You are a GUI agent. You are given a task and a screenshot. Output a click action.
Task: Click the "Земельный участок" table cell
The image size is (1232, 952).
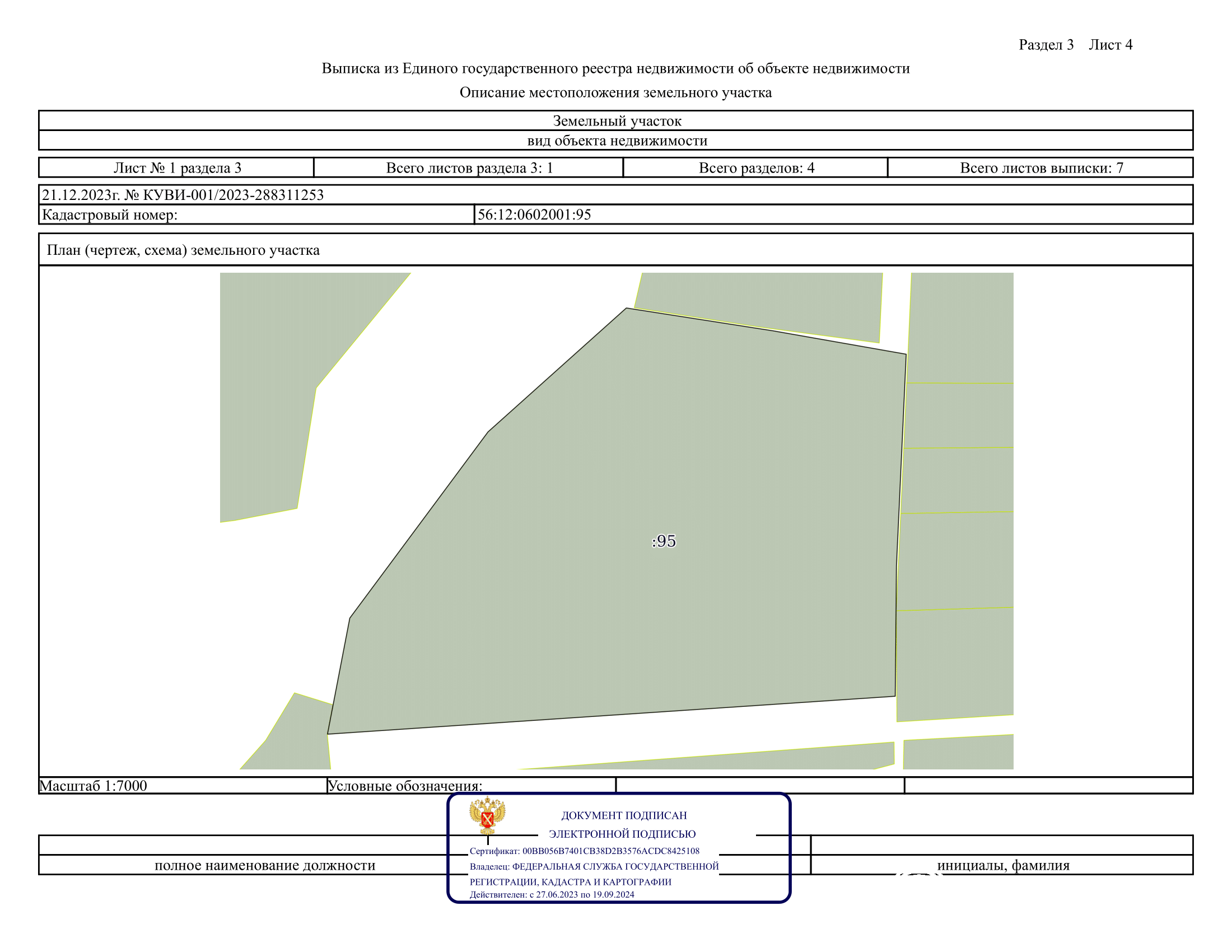616,121
